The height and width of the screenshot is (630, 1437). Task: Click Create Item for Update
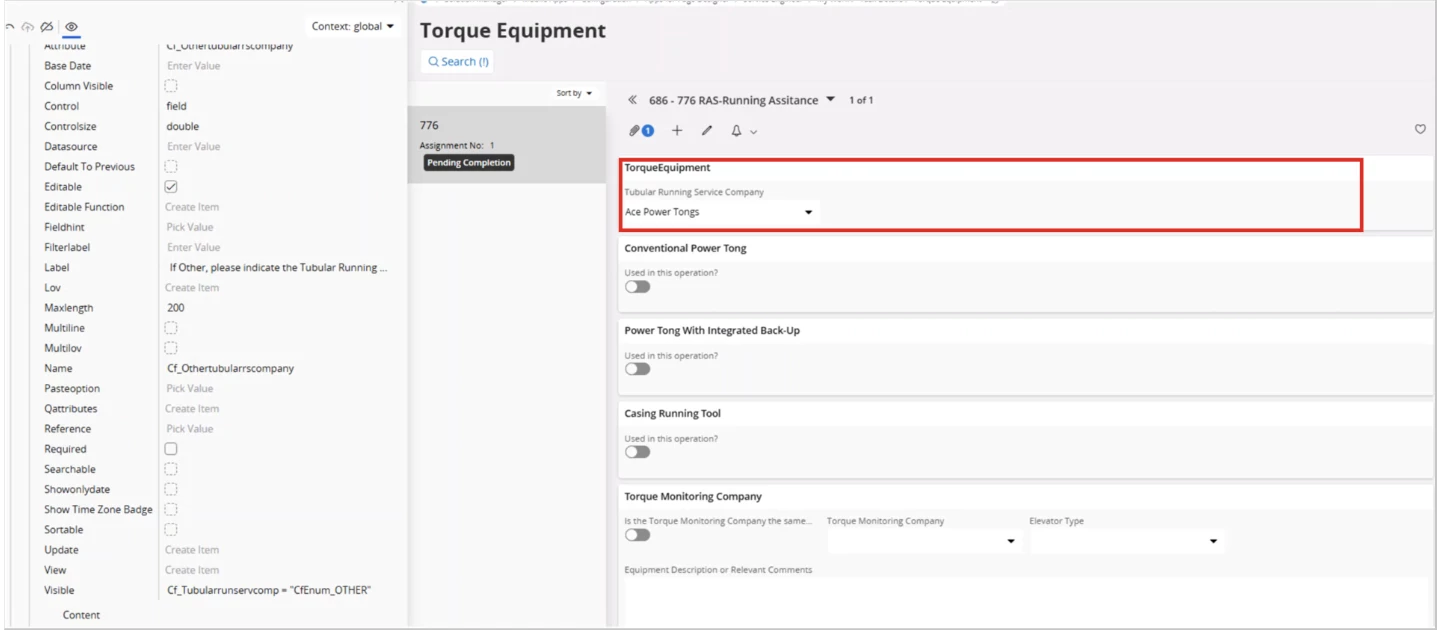(192, 549)
